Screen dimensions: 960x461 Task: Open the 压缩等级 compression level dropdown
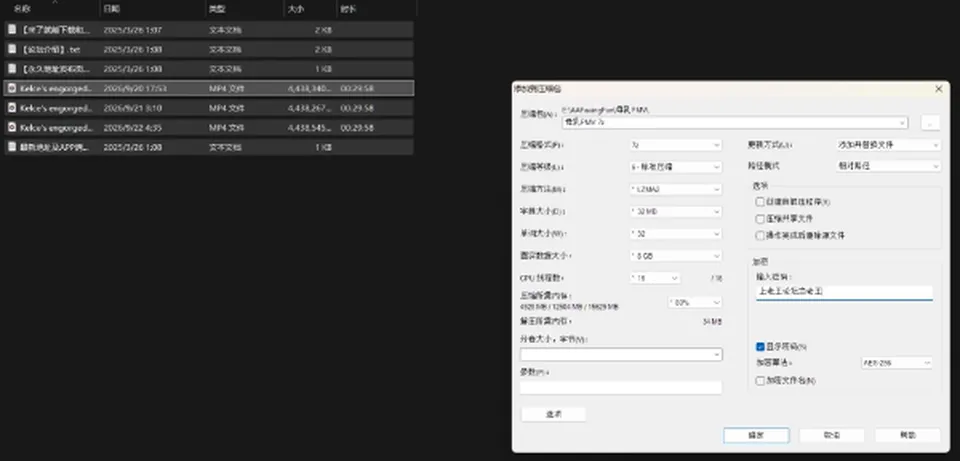tap(676, 167)
